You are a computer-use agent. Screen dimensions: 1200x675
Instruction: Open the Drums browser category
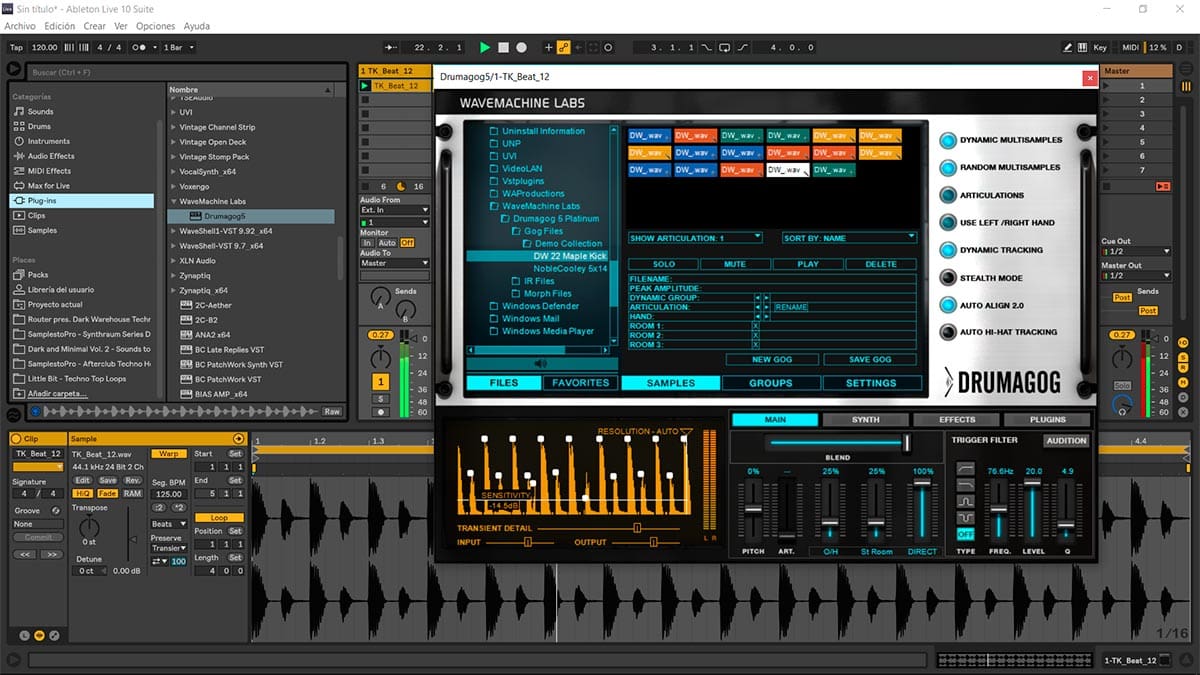tap(39, 126)
